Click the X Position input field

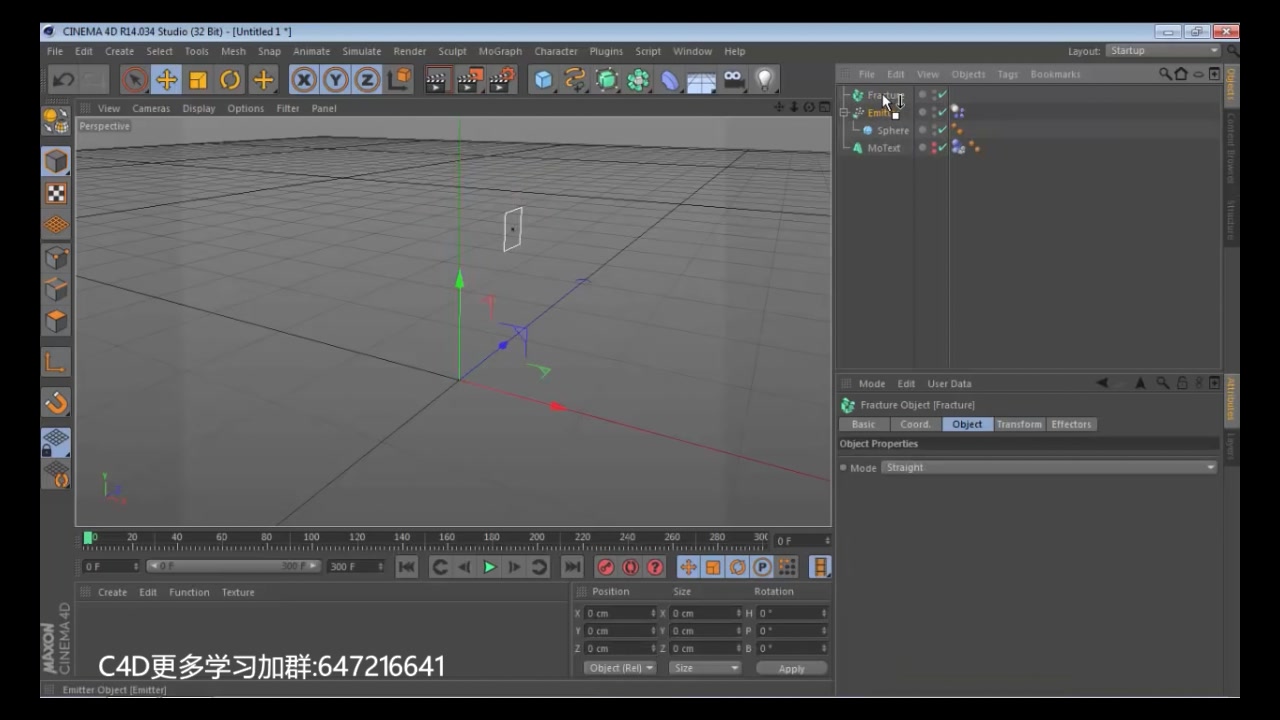[x=618, y=611]
